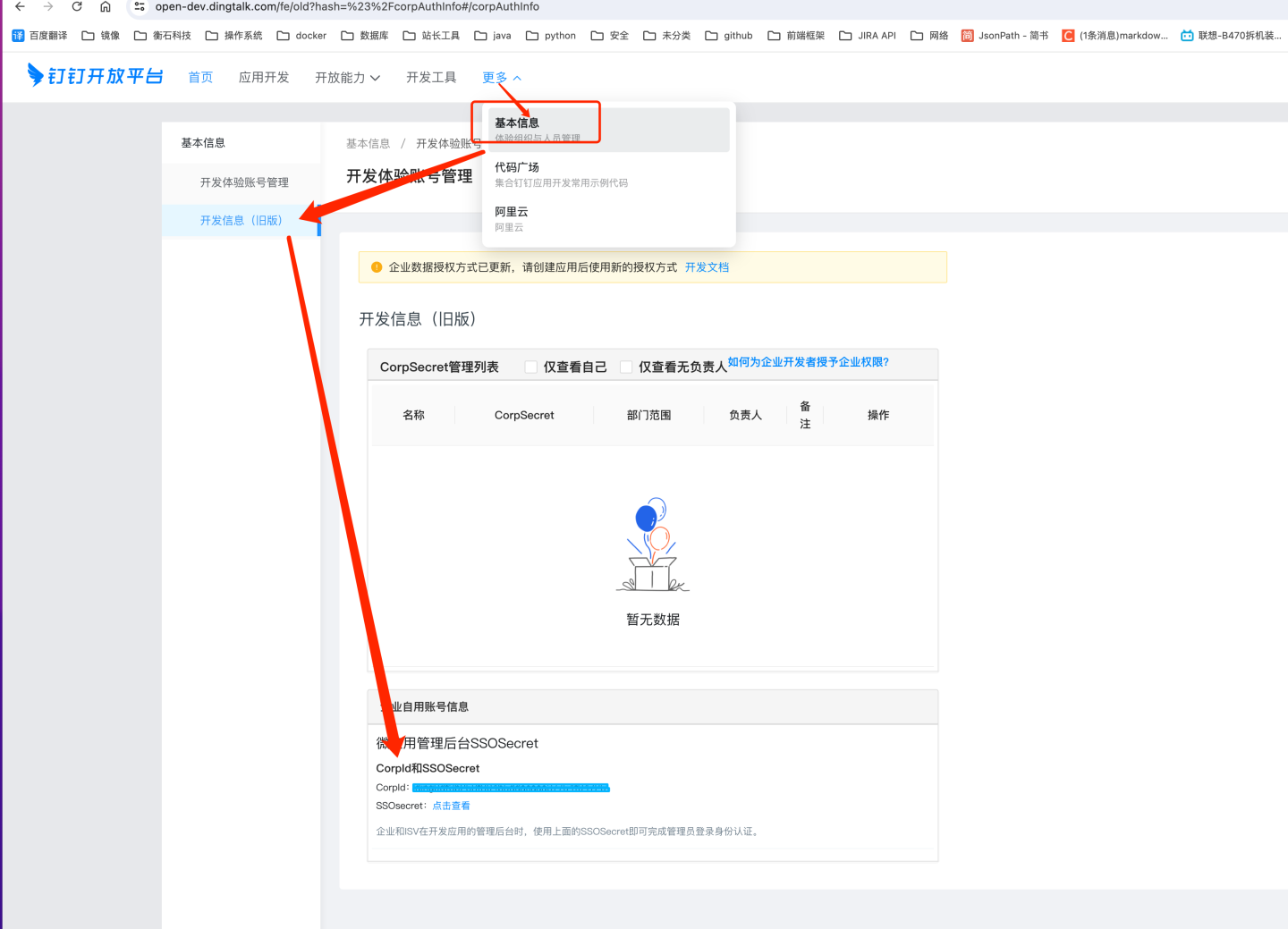The width and height of the screenshot is (1288, 929).
Task: Click the 备注 column header
Action: (805, 415)
